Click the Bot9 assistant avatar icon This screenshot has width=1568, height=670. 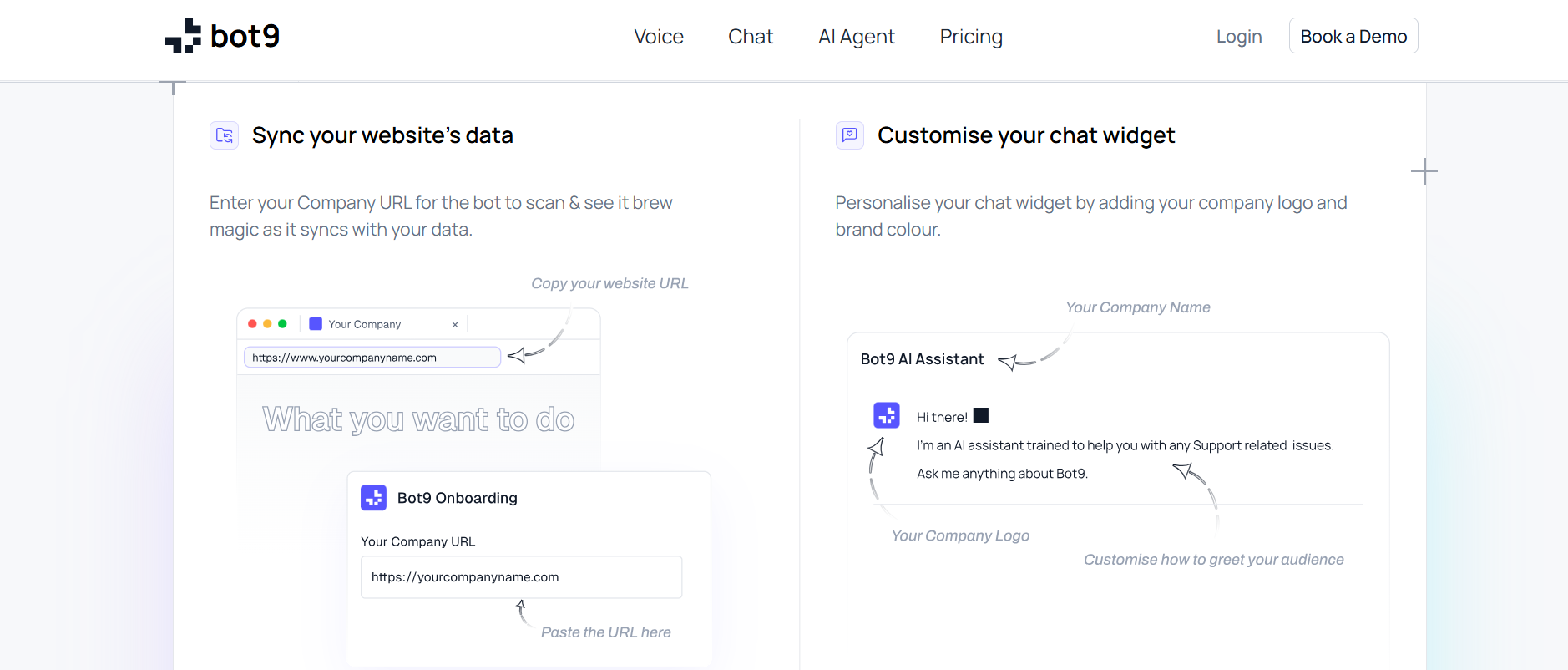pos(887,415)
